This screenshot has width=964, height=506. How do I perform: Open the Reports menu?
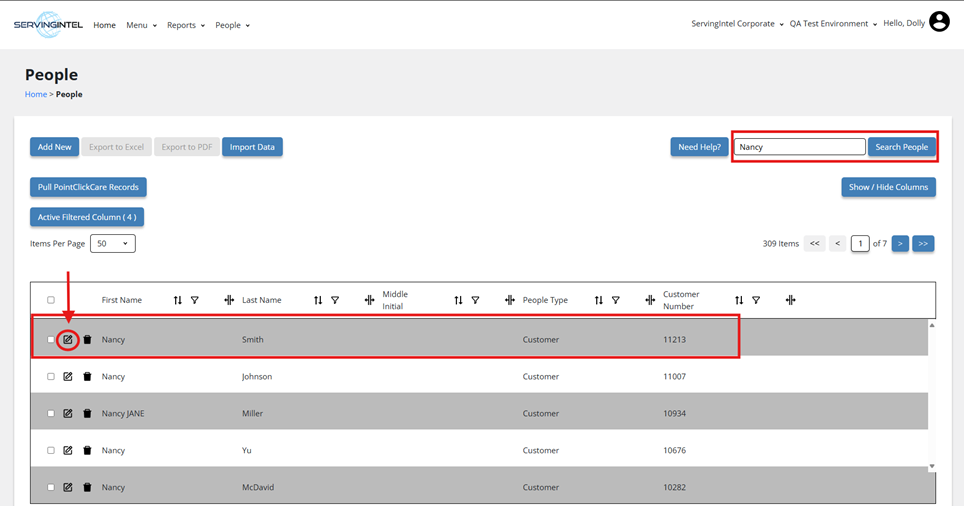[x=185, y=25]
